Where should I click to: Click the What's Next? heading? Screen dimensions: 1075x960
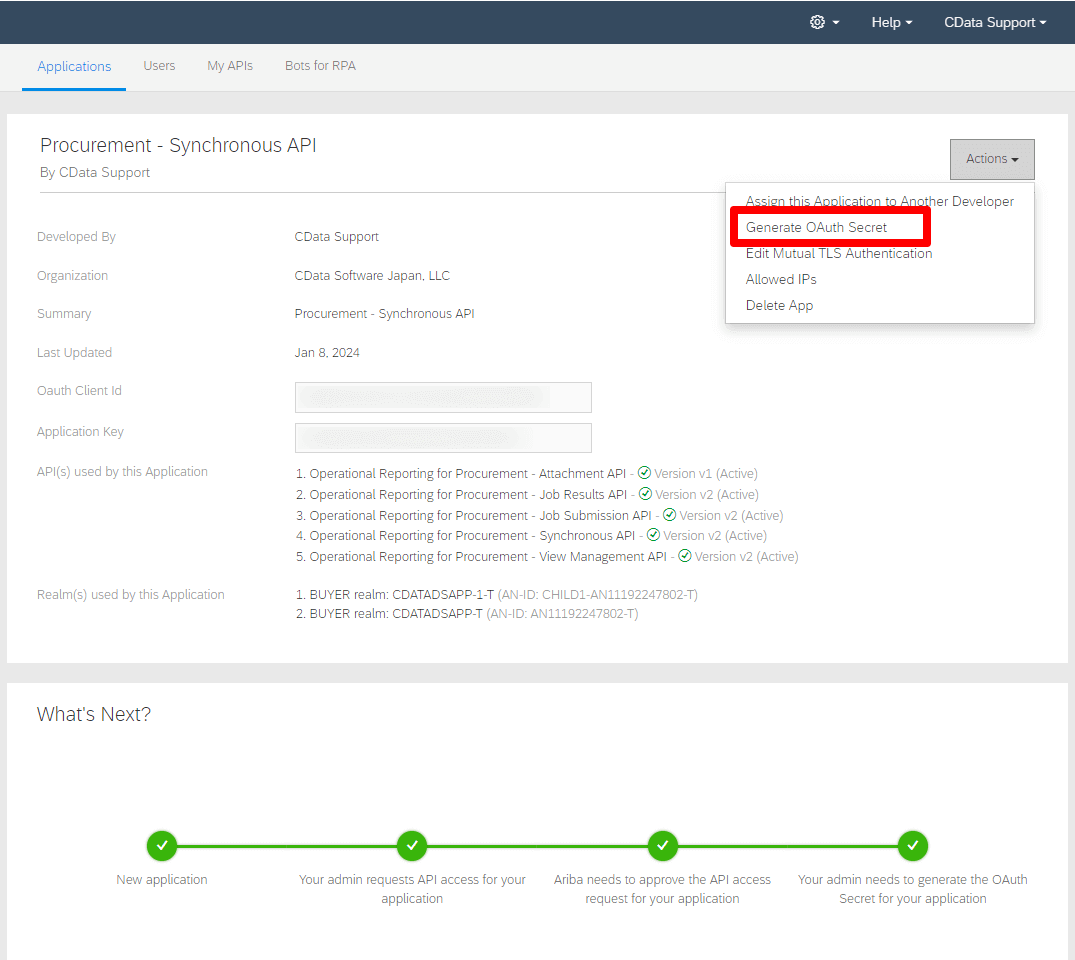point(94,715)
